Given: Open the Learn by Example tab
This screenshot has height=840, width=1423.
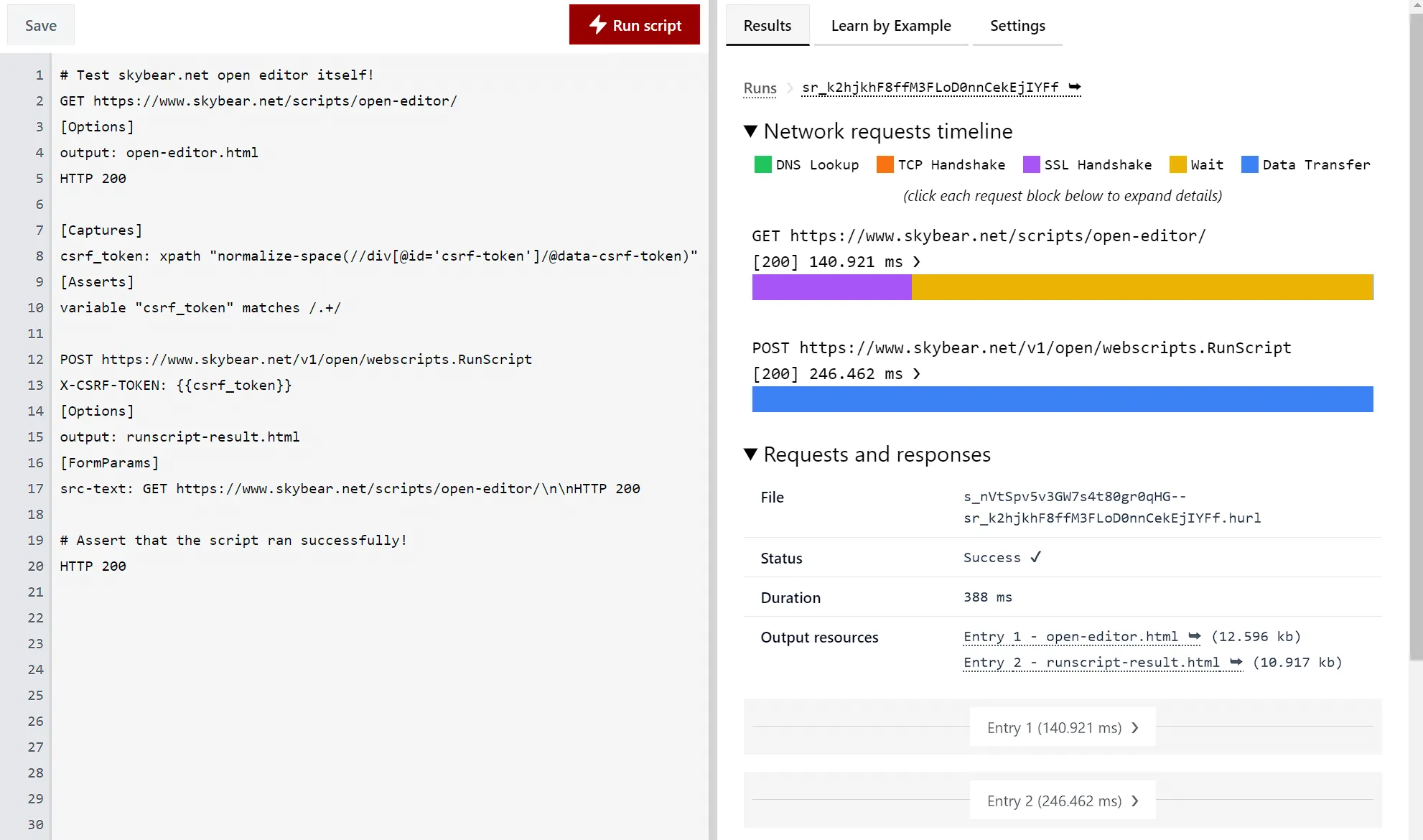Looking at the screenshot, I should (x=891, y=25).
